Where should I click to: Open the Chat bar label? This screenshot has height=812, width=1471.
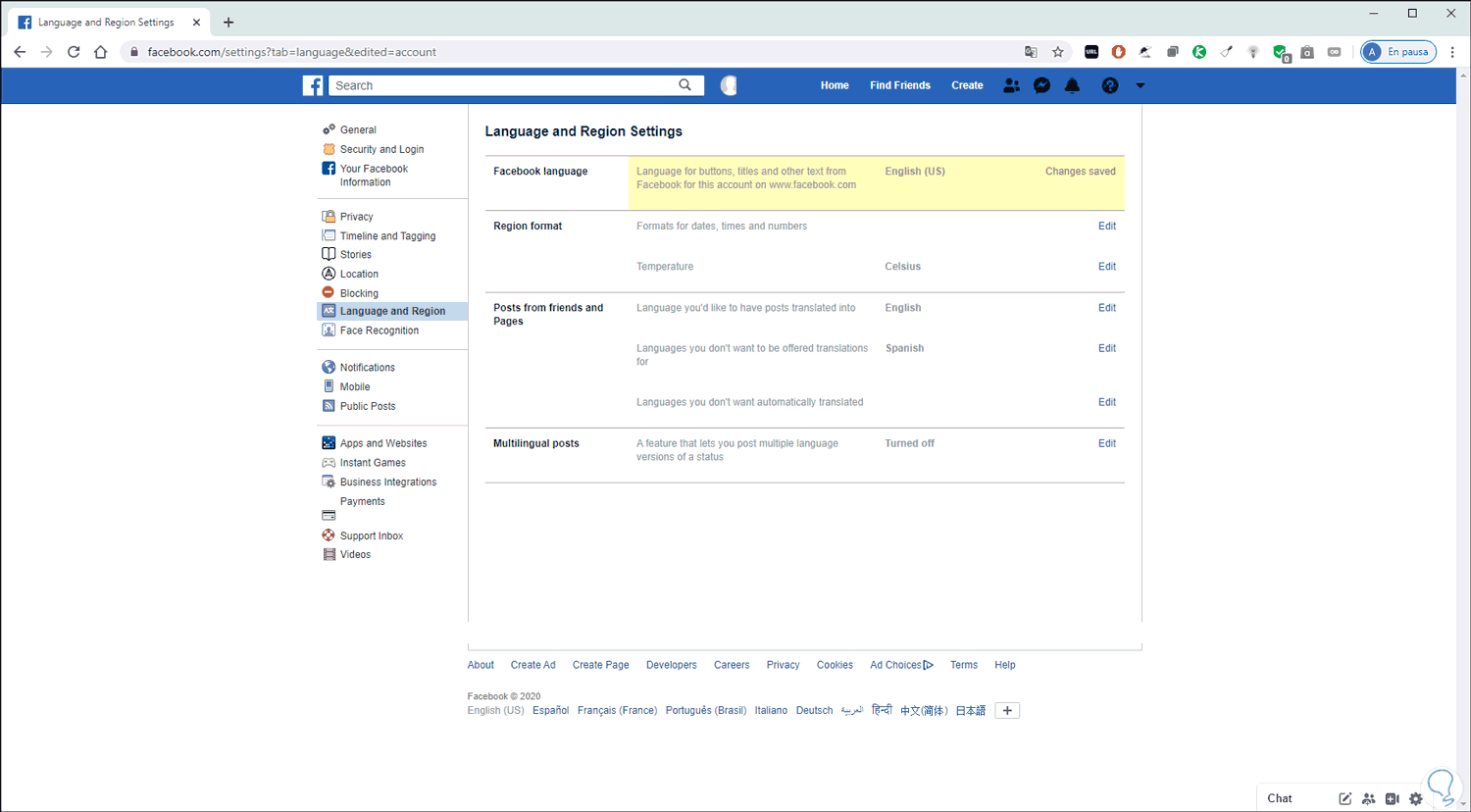pos(1279,798)
